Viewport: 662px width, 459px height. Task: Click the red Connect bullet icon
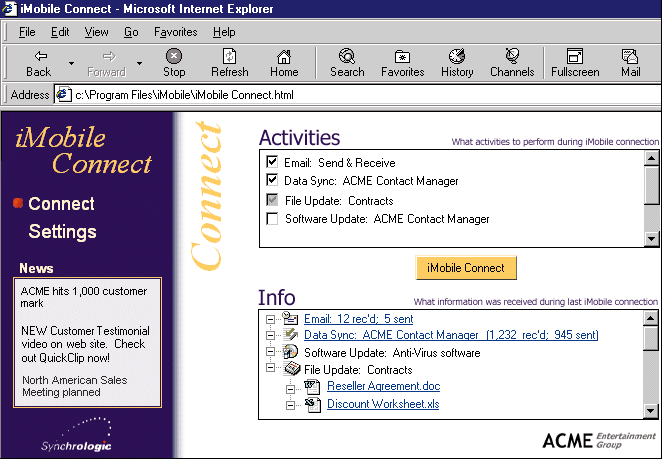point(18,203)
